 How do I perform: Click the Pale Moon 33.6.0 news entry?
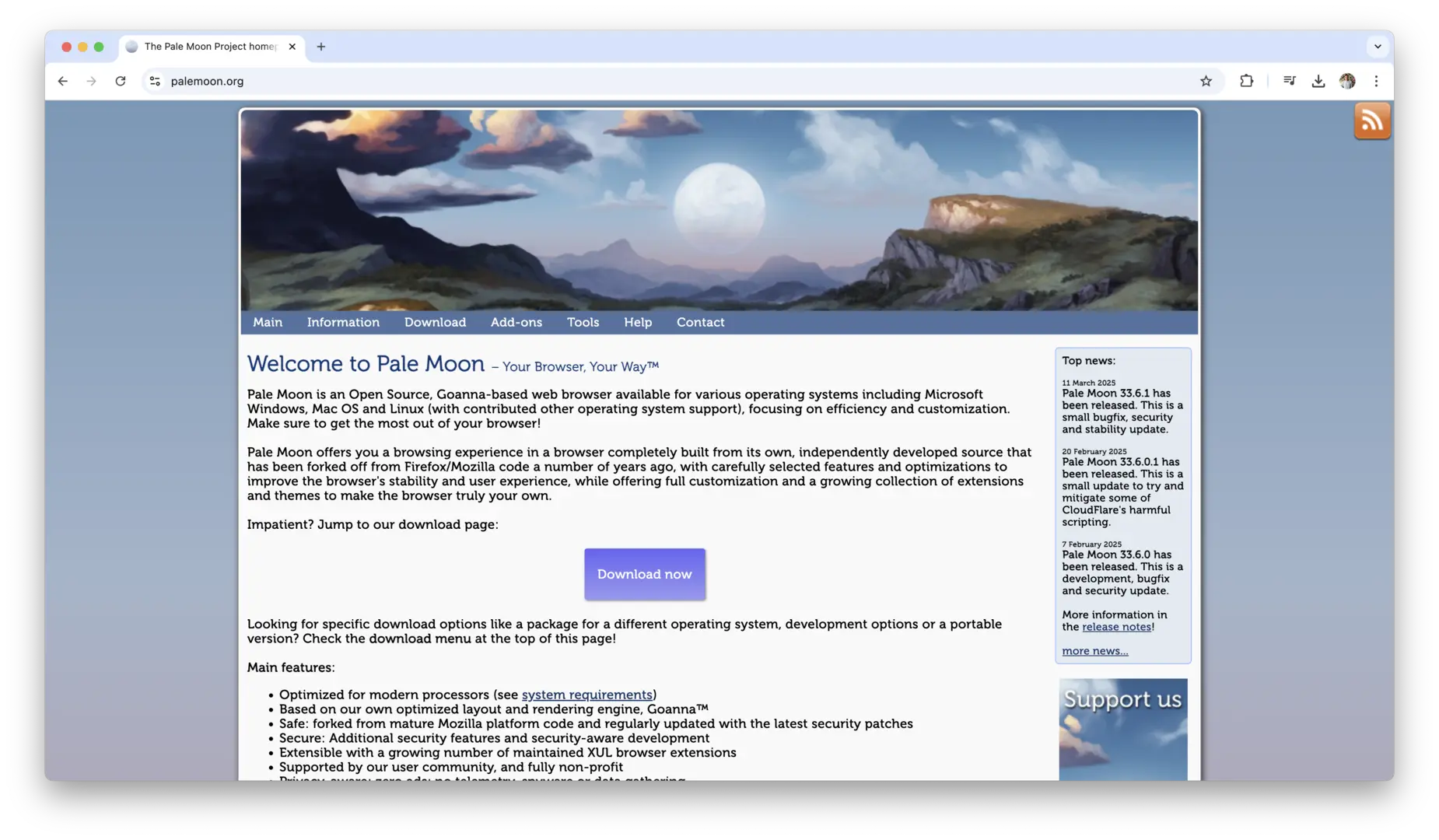coord(1122,572)
